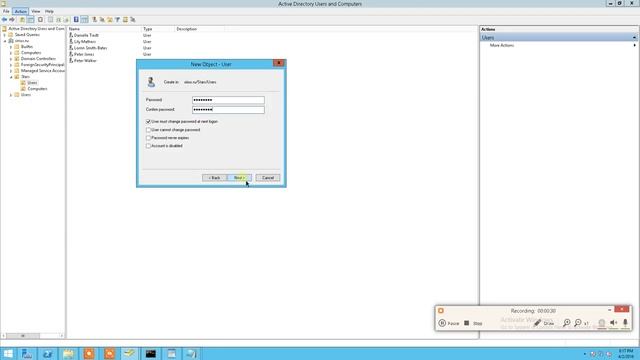This screenshot has height=360, width=640.
Task: Click the Confirm password input field
Action: tap(228, 110)
